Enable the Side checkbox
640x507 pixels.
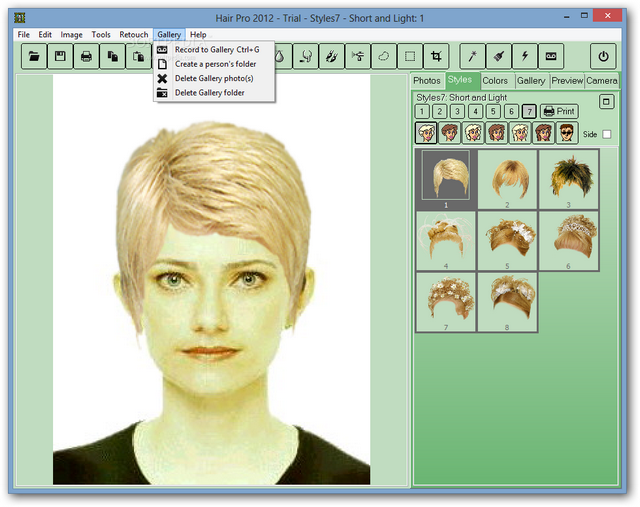606,134
